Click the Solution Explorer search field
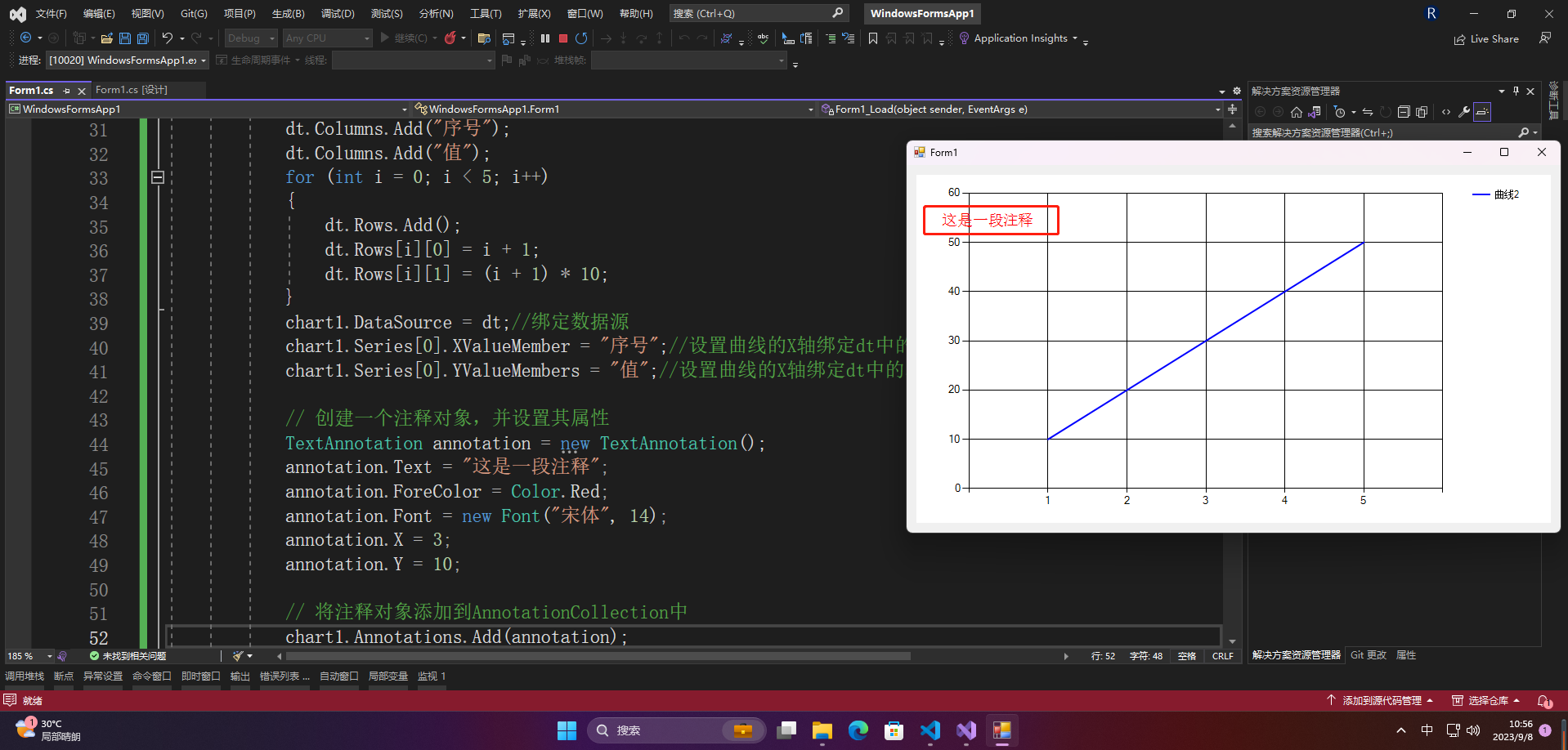 coord(1394,132)
